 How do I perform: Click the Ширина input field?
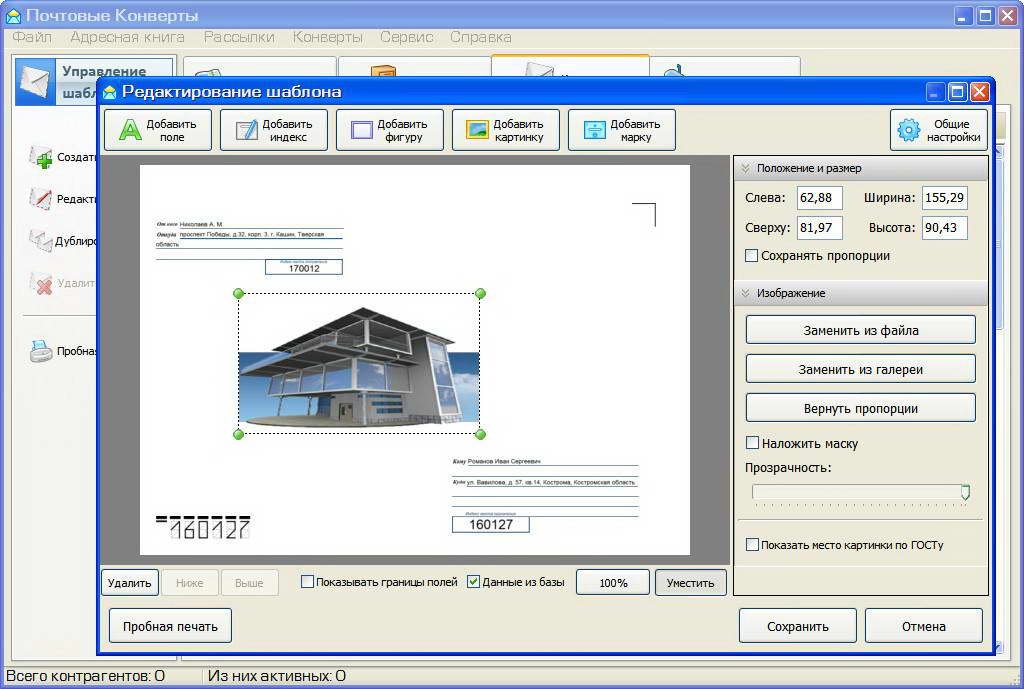944,198
